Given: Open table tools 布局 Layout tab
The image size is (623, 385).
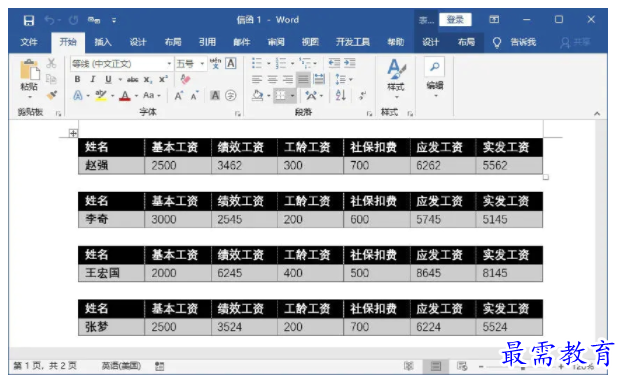Looking at the screenshot, I should [466, 42].
